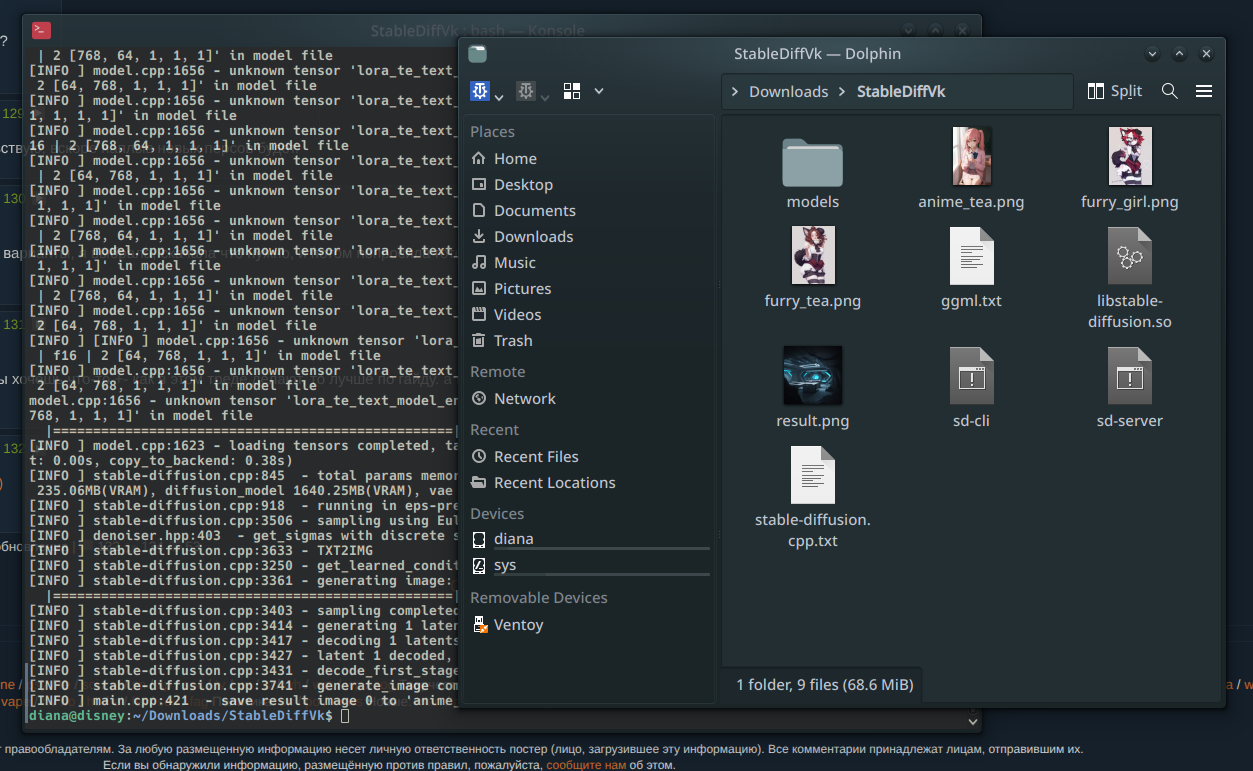1253x771 pixels.
Task: Click the Places section header
Action: click(492, 132)
